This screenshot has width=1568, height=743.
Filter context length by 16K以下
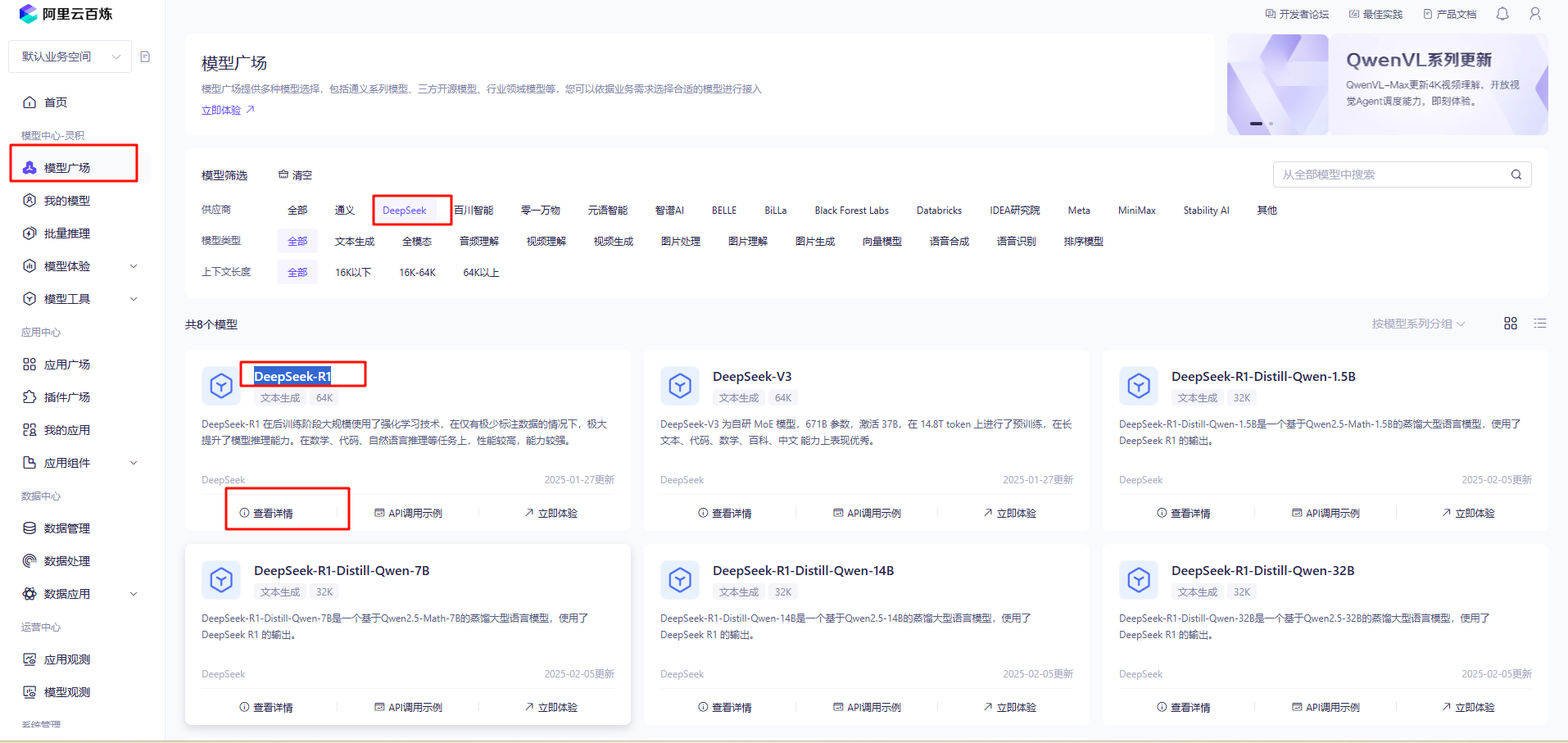click(353, 273)
